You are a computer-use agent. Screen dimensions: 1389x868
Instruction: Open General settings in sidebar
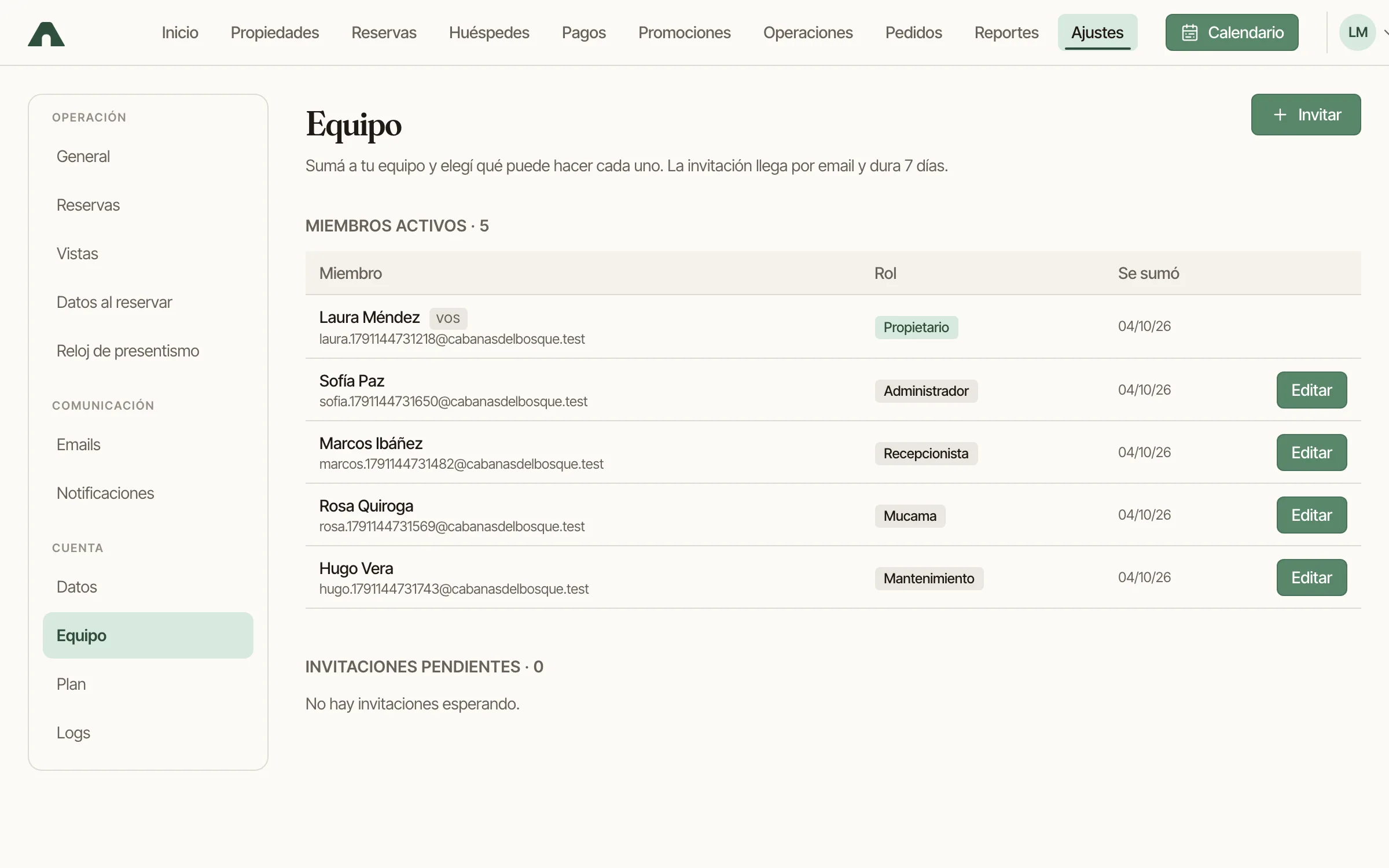pos(148,156)
